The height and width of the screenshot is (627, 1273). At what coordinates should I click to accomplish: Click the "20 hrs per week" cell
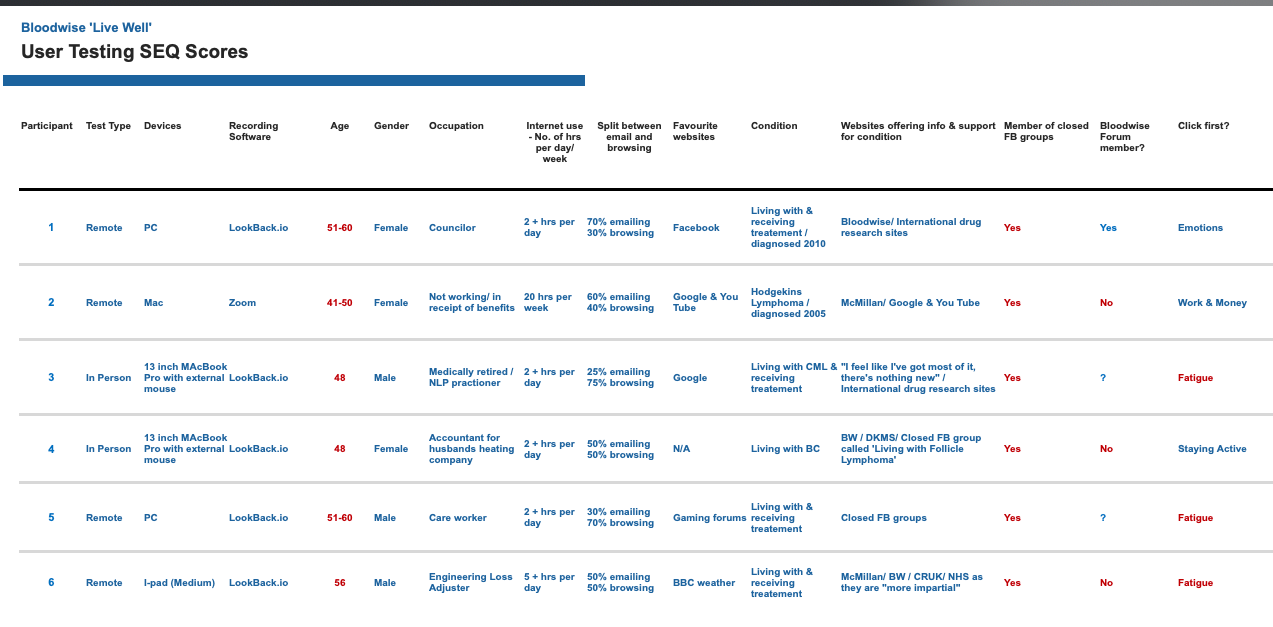click(548, 303)
